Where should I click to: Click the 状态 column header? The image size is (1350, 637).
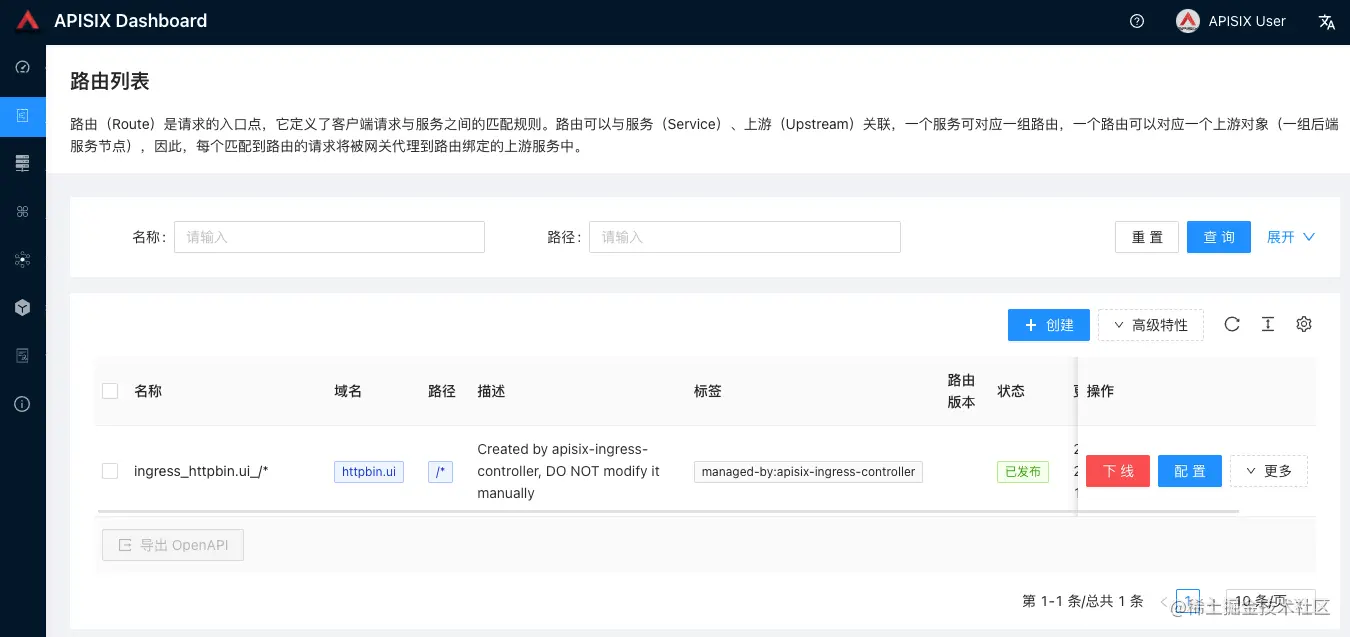coord(1011,391)
